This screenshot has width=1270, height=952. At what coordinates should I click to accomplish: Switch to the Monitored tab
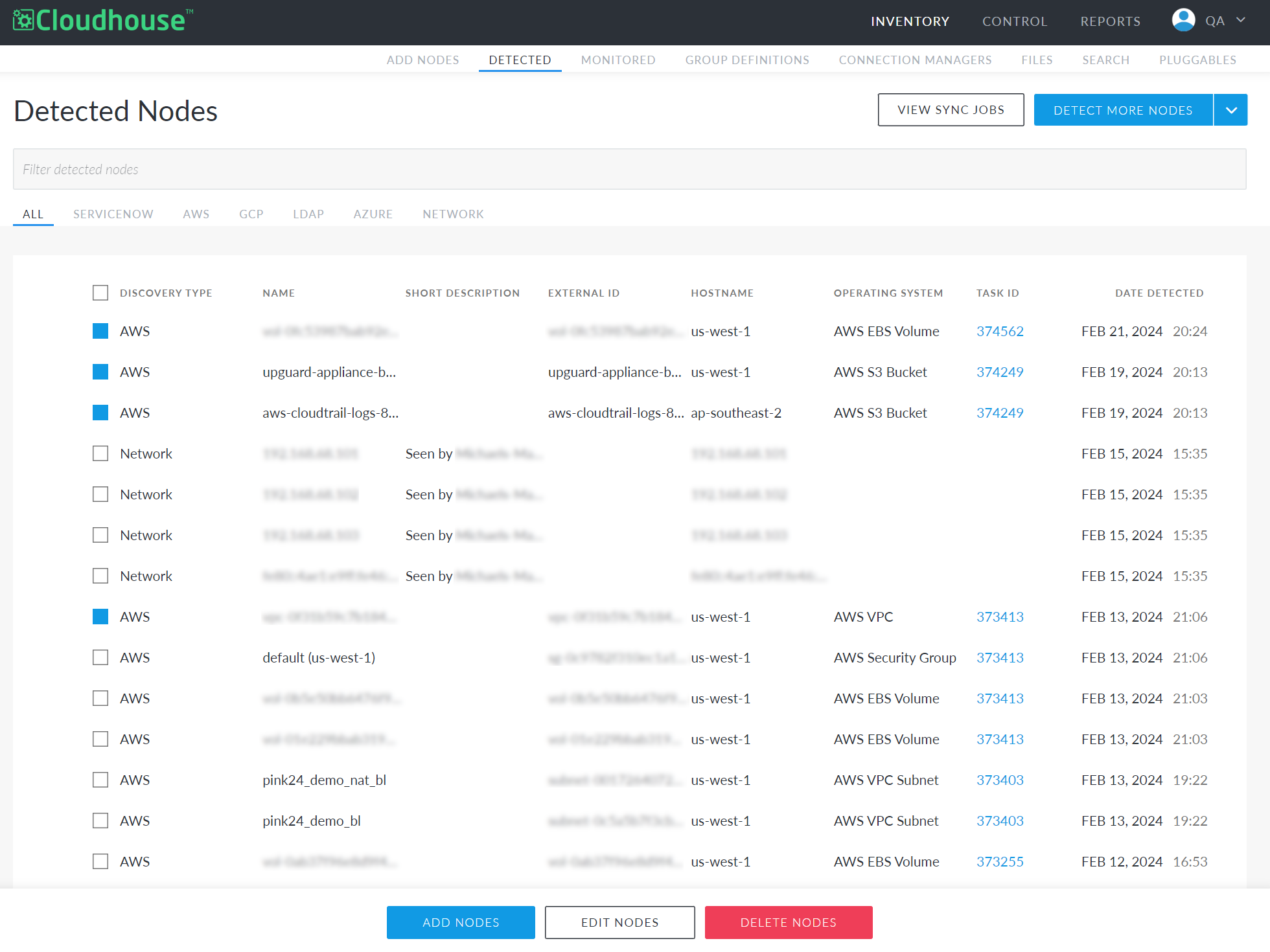pyautogui.click(x=618, y=60)
